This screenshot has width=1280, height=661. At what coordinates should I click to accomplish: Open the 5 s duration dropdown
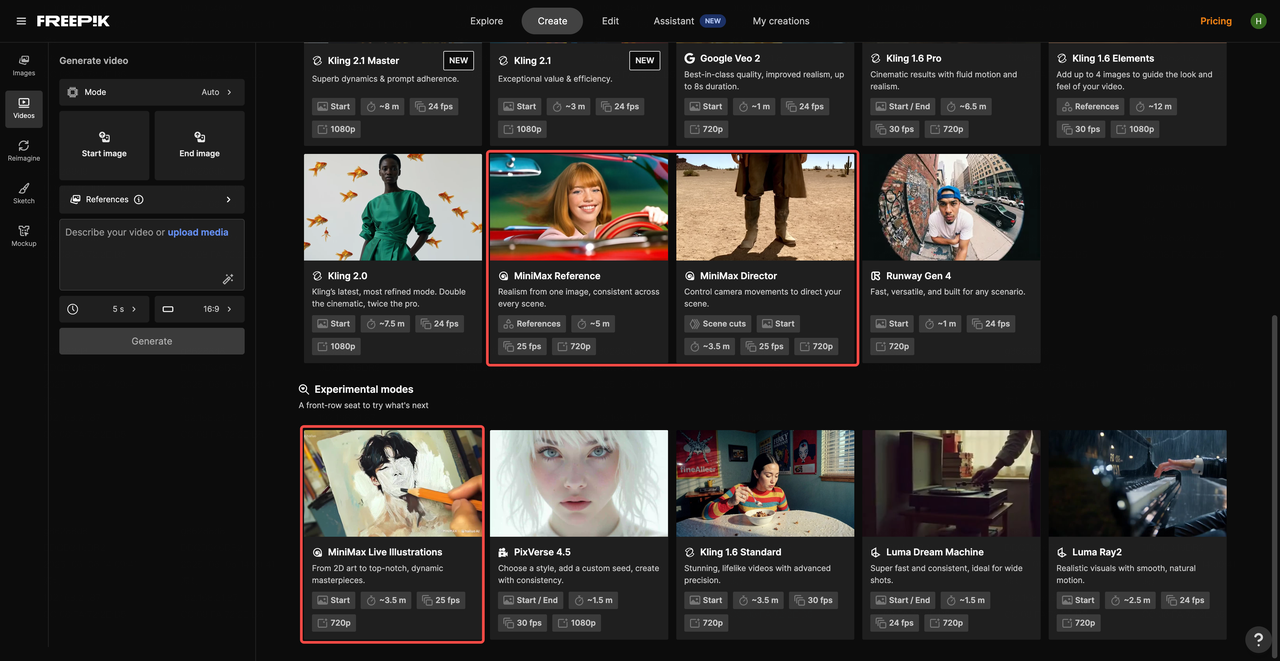(x=104, y=309)
